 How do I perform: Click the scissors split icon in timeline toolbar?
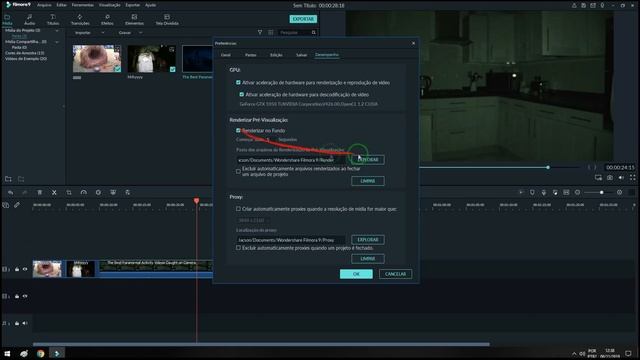(54, 192)
